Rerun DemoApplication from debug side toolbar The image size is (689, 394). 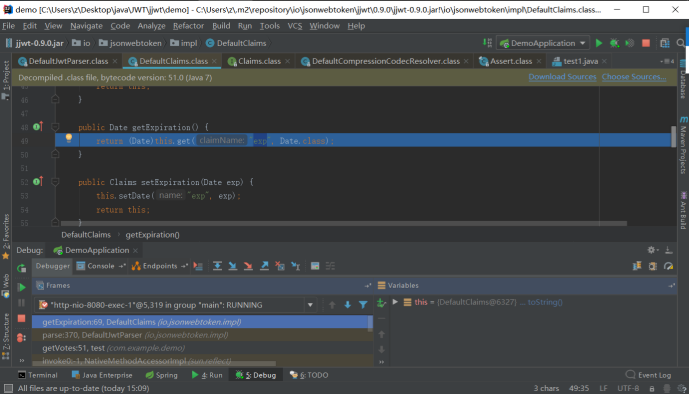[21, 268]
